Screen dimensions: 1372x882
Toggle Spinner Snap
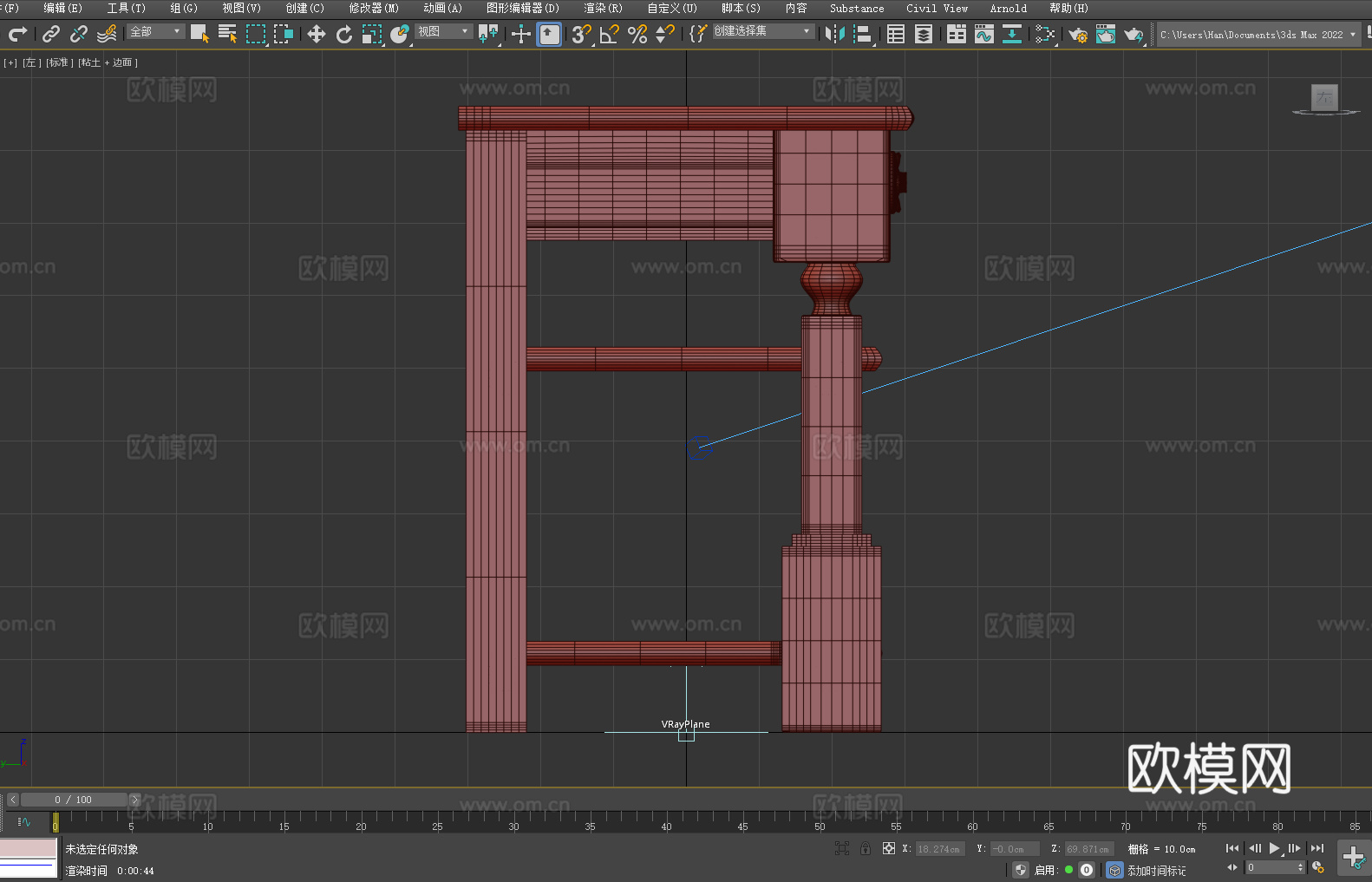[665, 34]
